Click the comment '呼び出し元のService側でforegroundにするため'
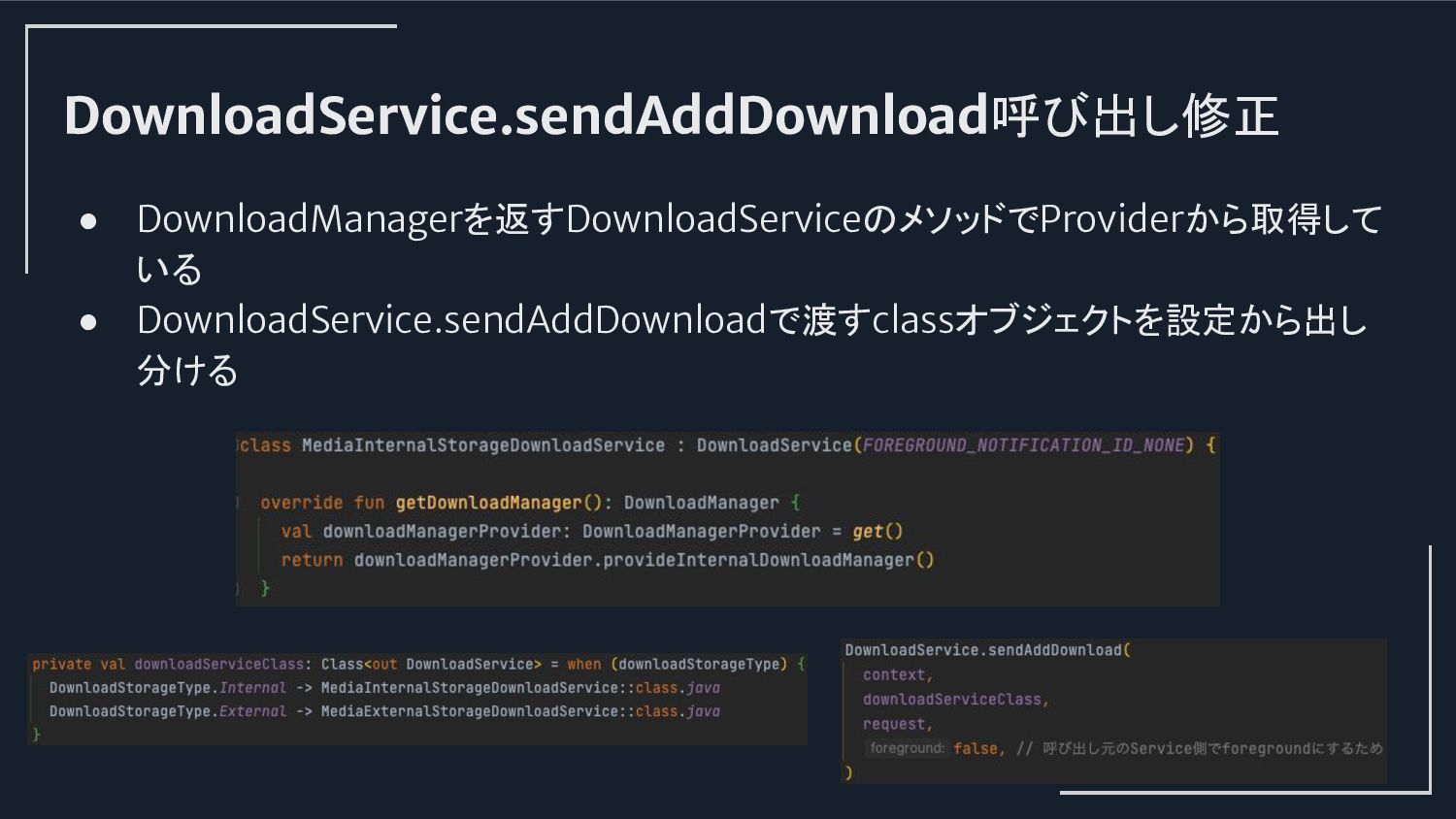 click(x=1212, y=748)
